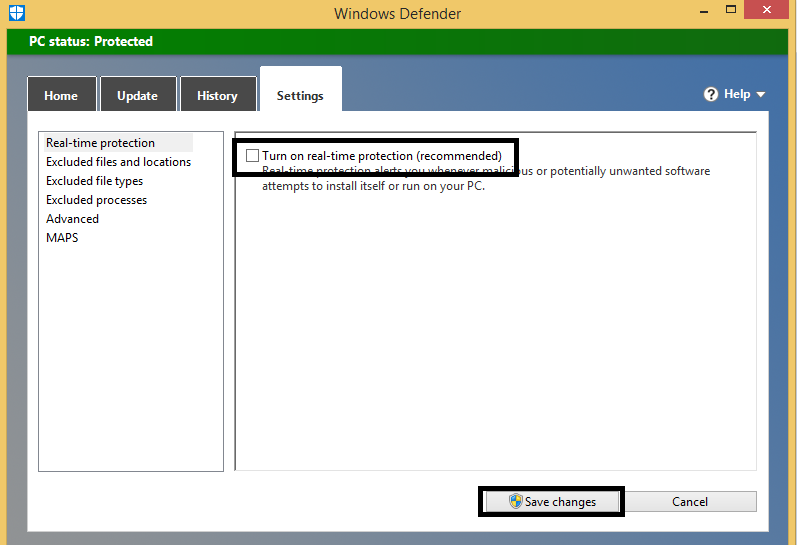Image resolution: width=797 pixels, height=545 pixels.
Task: Click the Cancel button
Action: pos(690,502)
